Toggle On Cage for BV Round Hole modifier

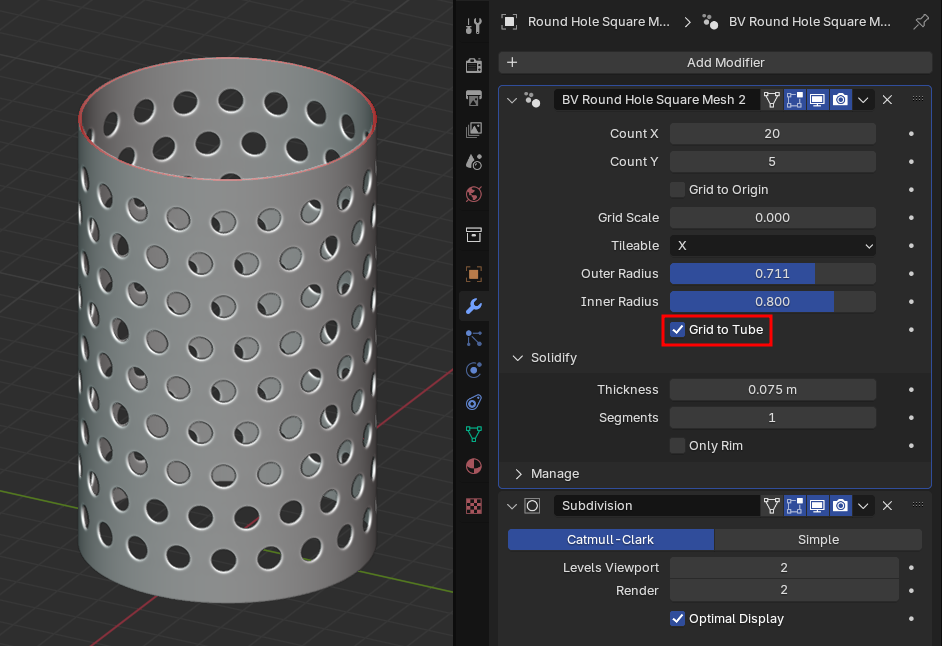click(x=771, y=100)
